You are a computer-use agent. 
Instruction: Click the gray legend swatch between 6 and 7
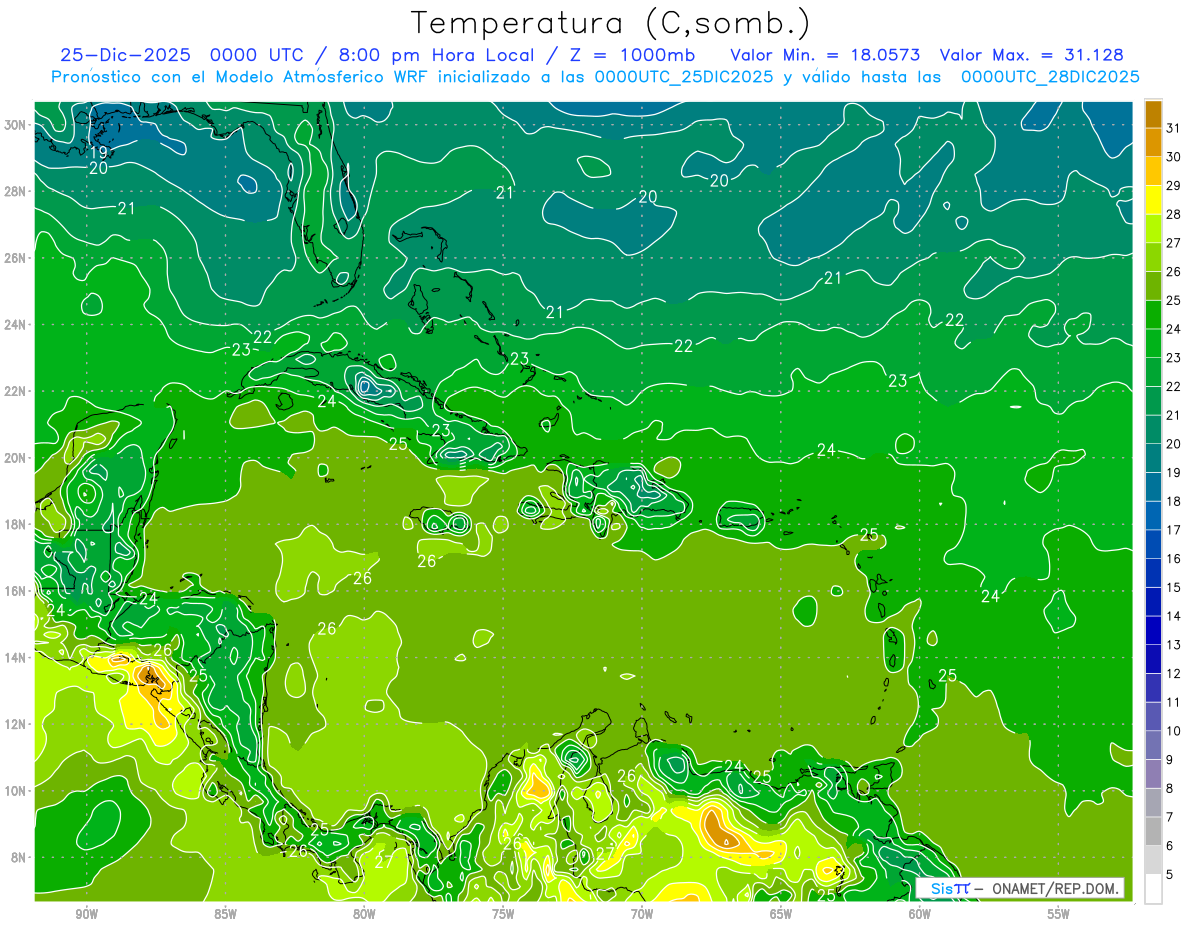click(1153, 831)
